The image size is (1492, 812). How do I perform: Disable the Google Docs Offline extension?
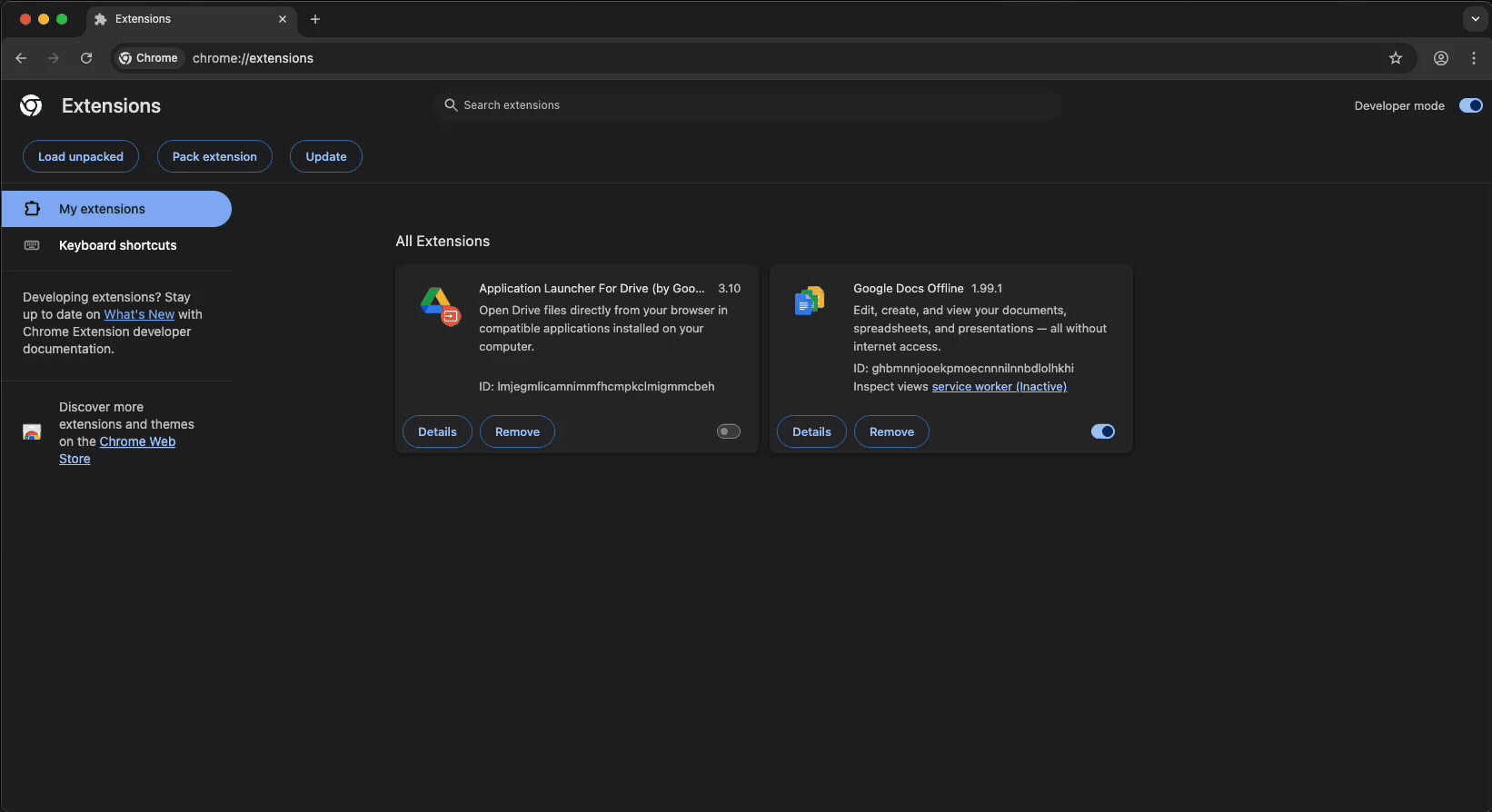(1103, 431)
